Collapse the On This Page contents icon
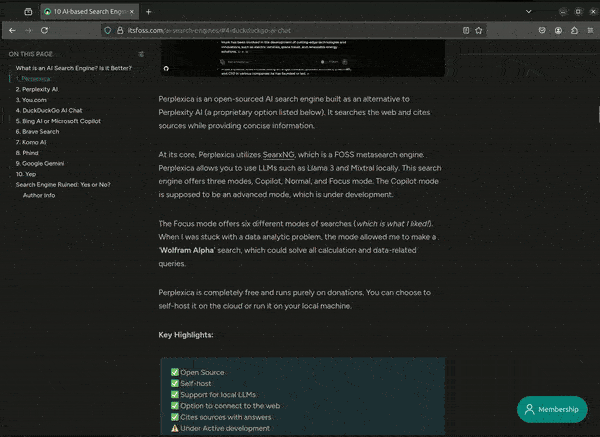Viewport: 600px width, 437px height. point(141,54)
